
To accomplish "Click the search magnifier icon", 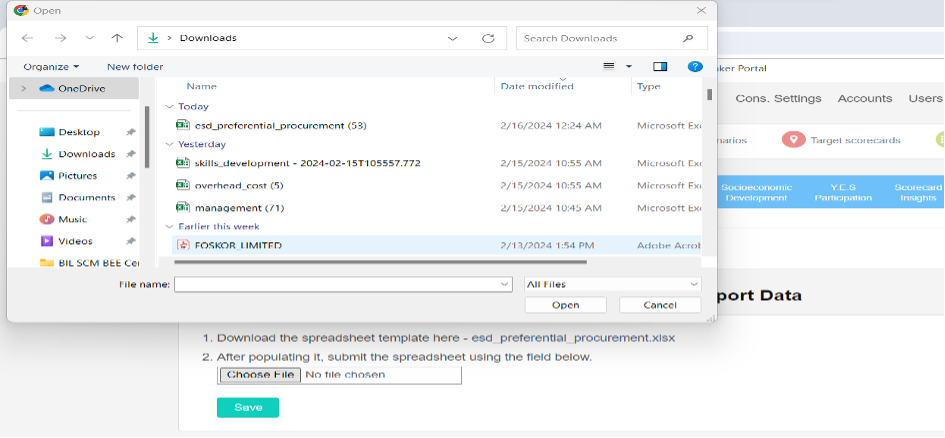I will 688,38.
